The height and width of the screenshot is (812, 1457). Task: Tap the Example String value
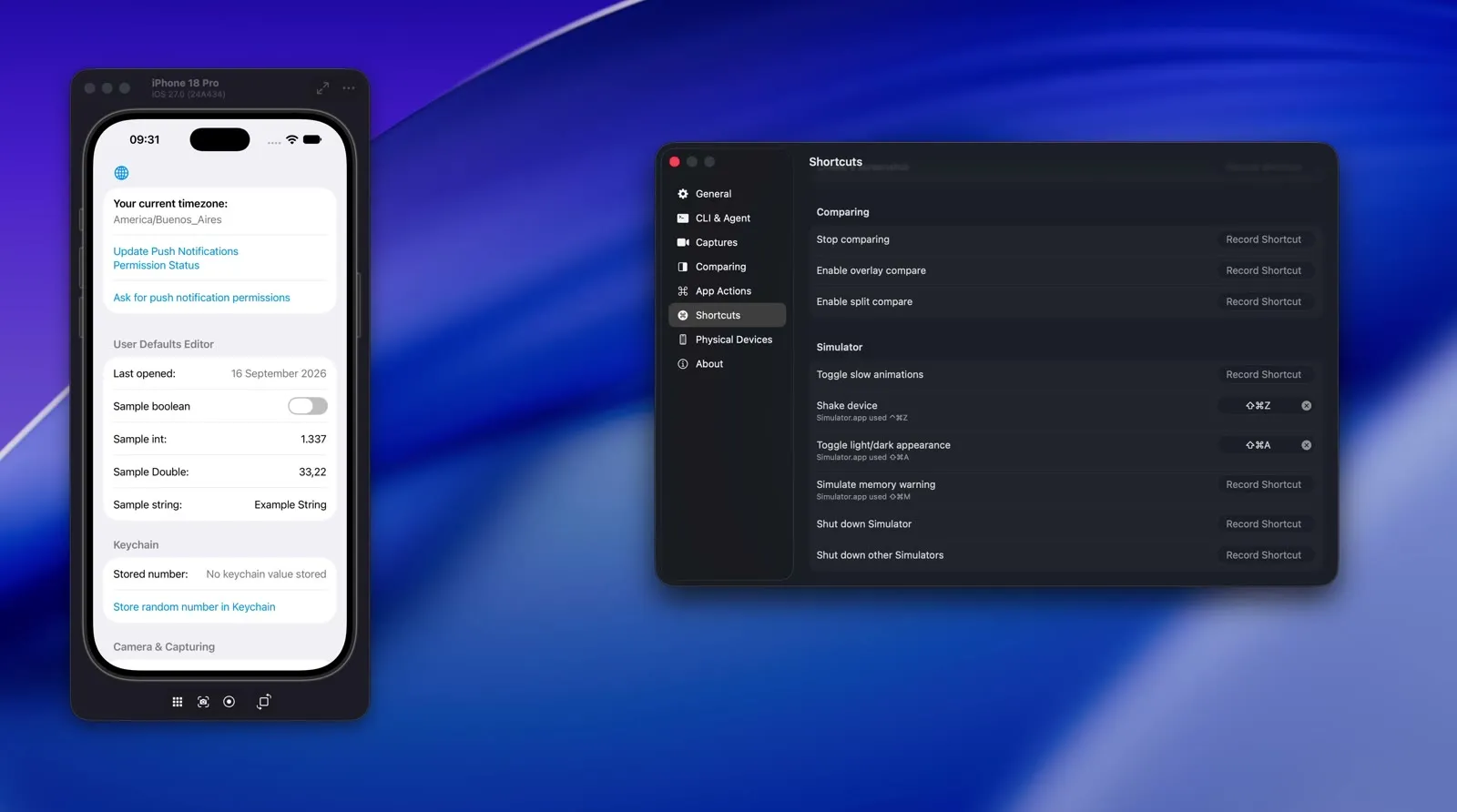click(x=290, y=504)
